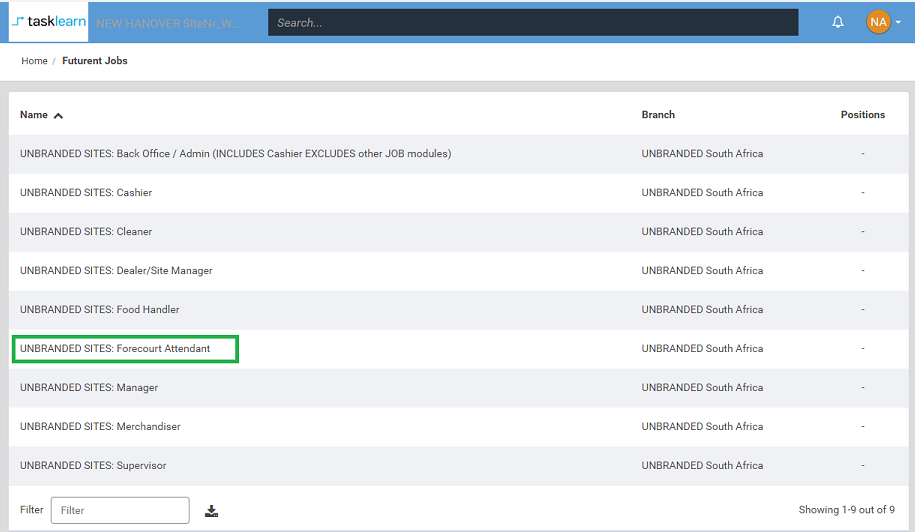Image resolution: width=915 pixels, height=532 pixels.
Task: Open UNBRANDED SITES: Food Handler
Action: (x=100, y=310)
